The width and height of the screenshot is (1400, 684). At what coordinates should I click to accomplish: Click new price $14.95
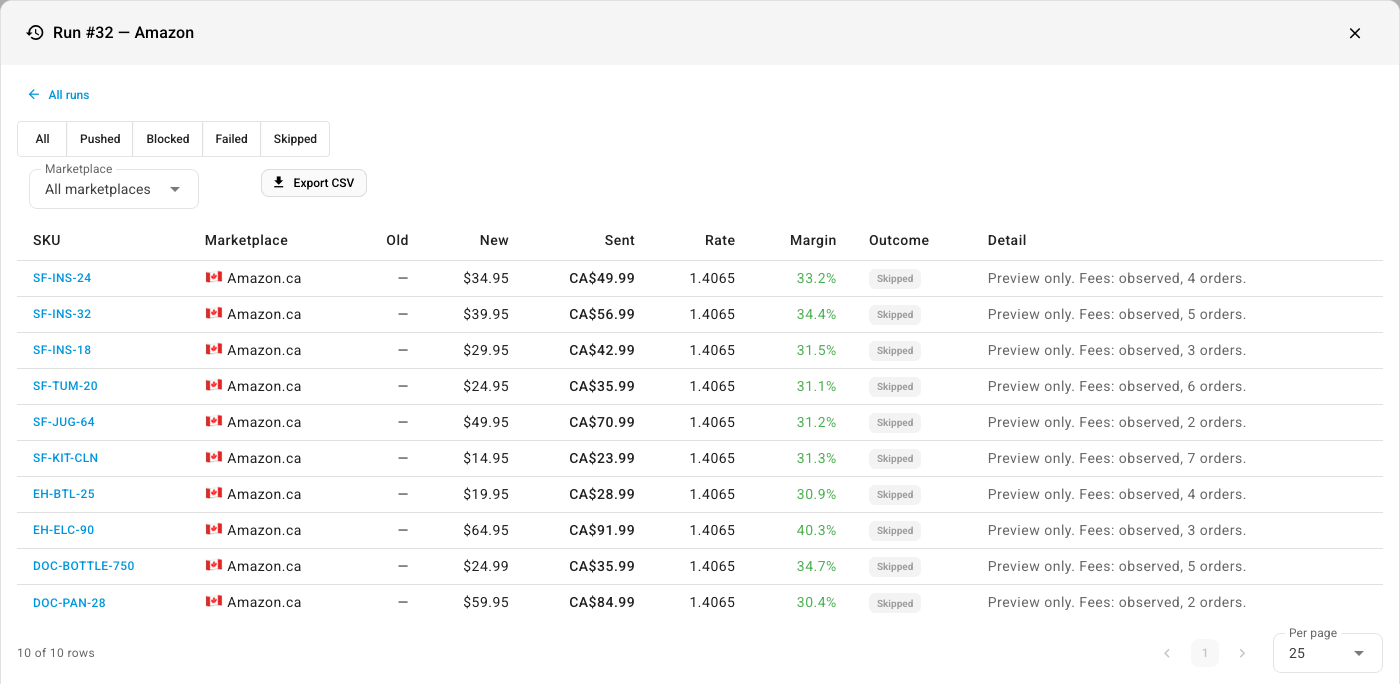(x=486, y=458)
